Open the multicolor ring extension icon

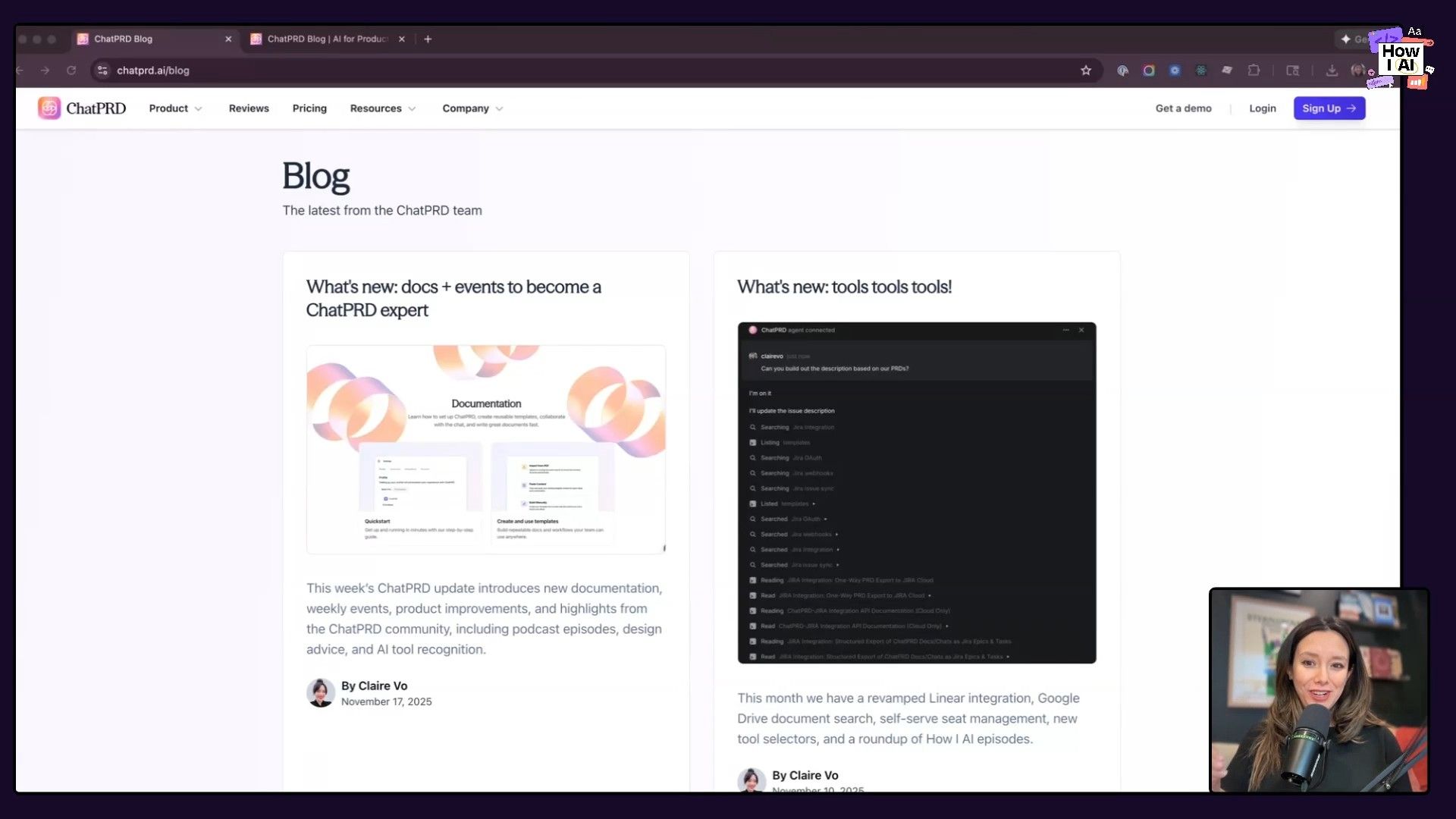click(x=1149, y=71)
